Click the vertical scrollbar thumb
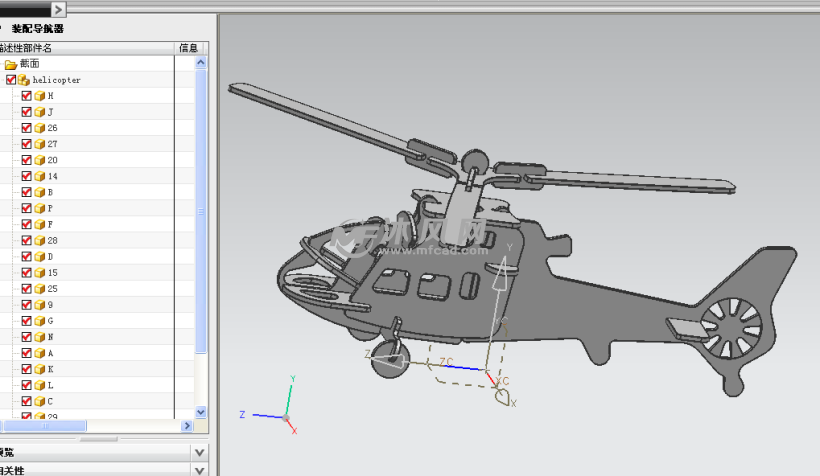 (x=201, y=211)
